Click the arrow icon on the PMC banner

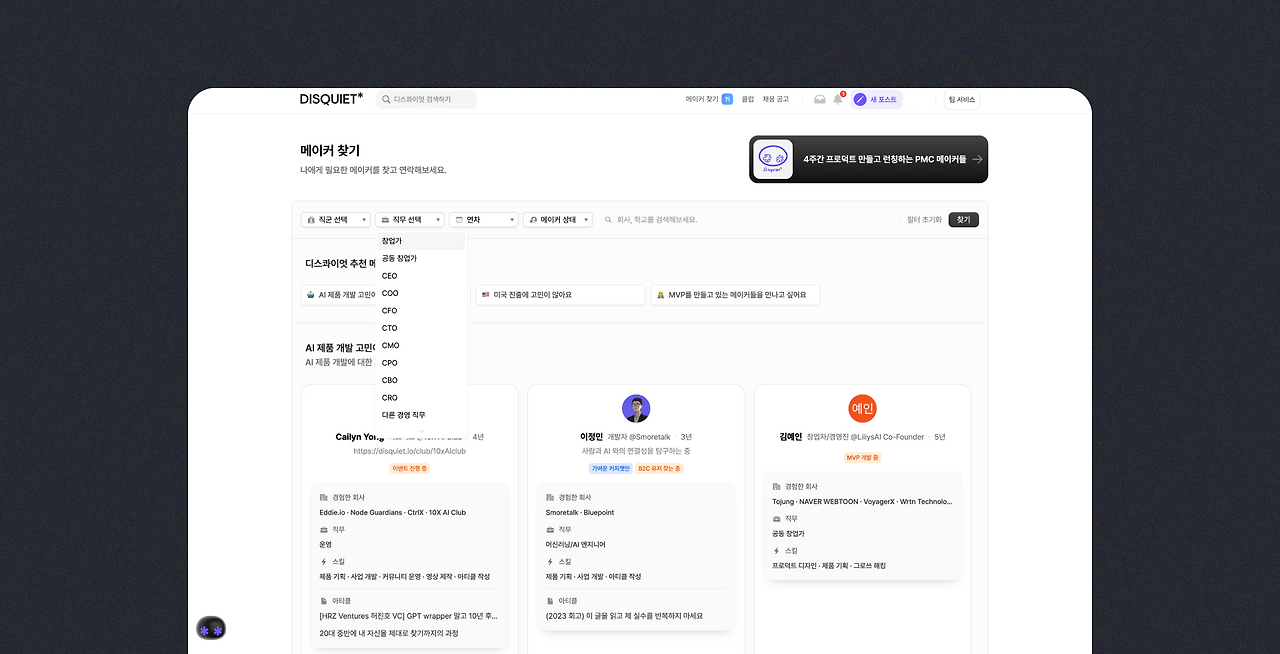977,159
